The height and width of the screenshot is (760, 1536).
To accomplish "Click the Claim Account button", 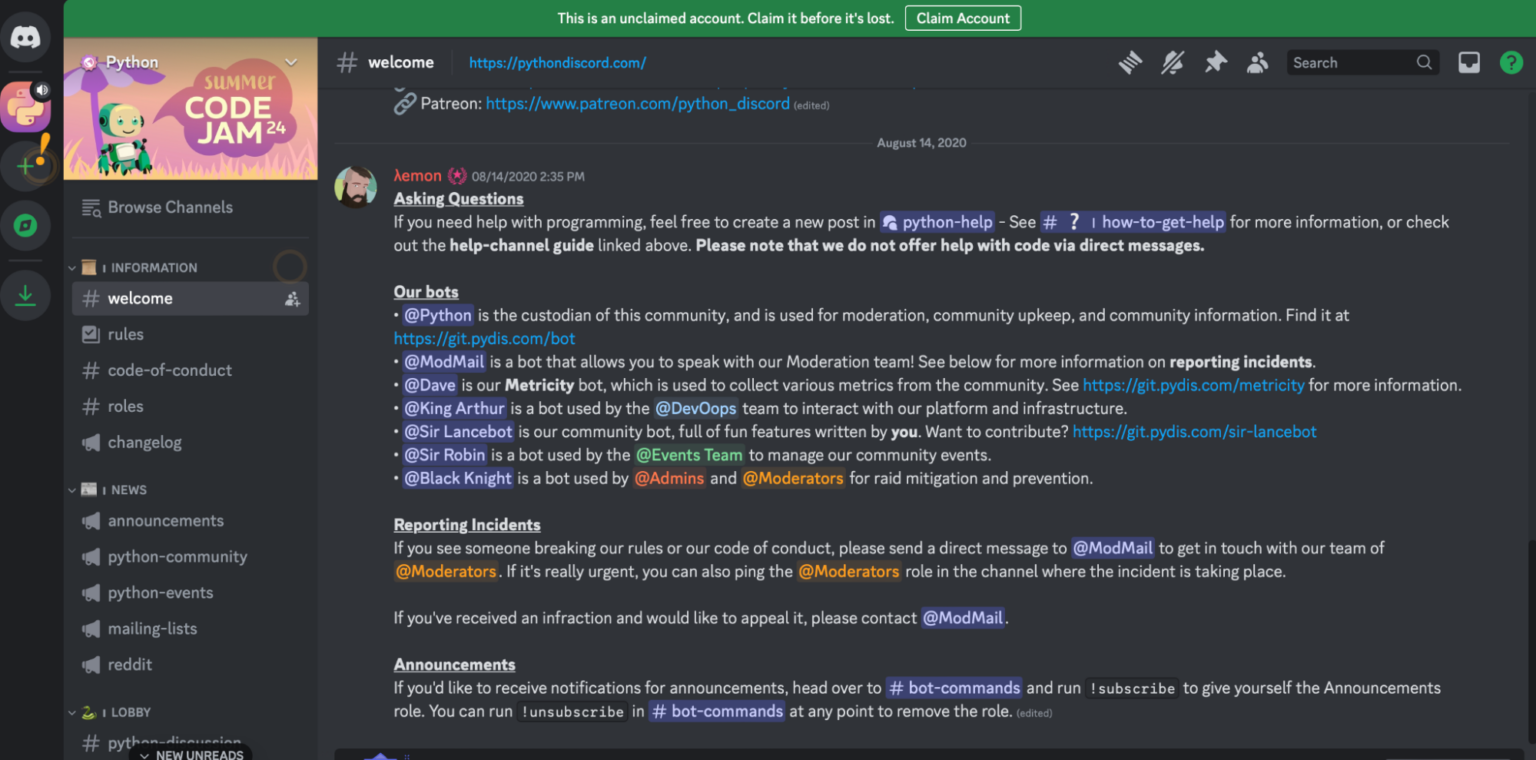I will click(962, 17).
